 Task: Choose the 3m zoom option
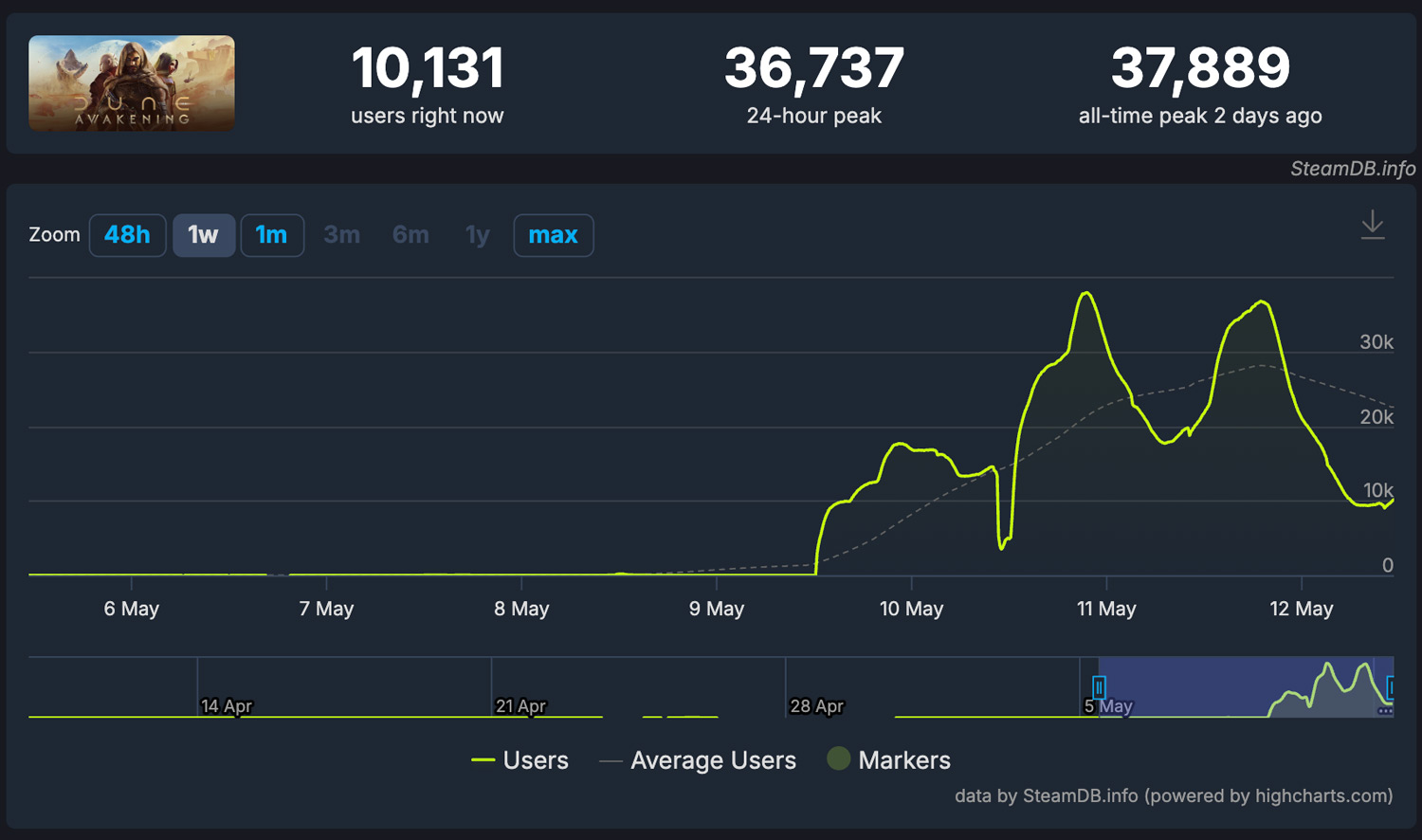[x=341, y=235]
